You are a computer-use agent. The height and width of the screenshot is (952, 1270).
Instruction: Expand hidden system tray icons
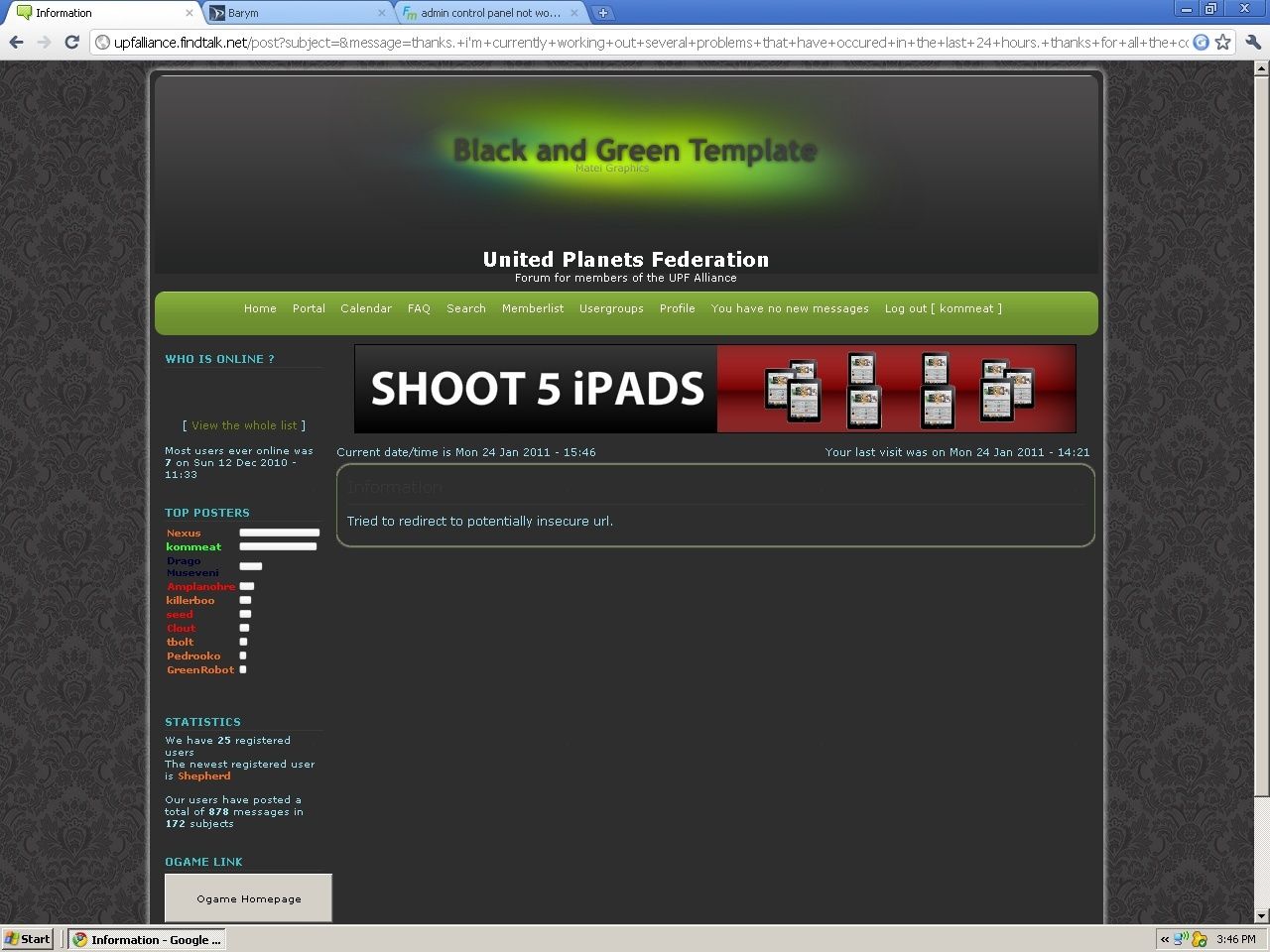point(1164,939)
